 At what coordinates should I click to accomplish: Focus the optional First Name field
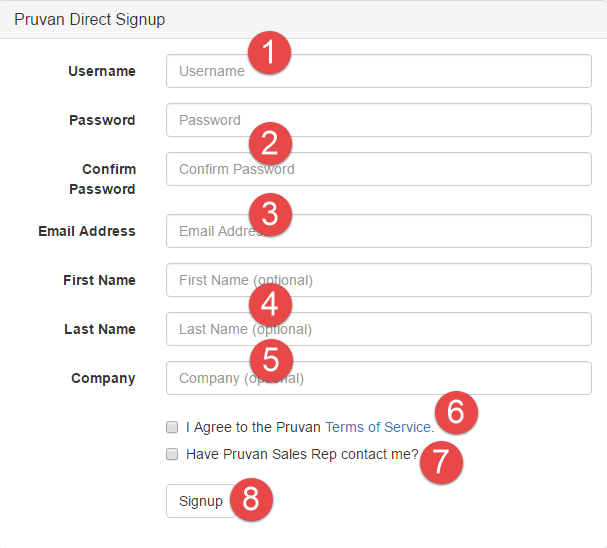coord(420,280)
